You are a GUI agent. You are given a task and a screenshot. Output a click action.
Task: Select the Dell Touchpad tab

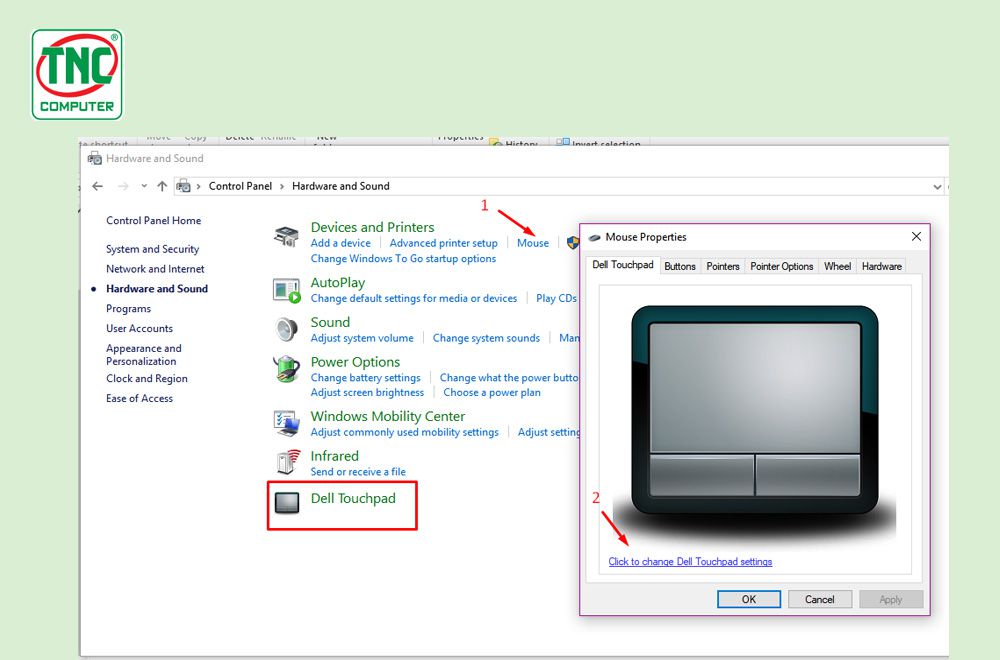pos(622,265)
